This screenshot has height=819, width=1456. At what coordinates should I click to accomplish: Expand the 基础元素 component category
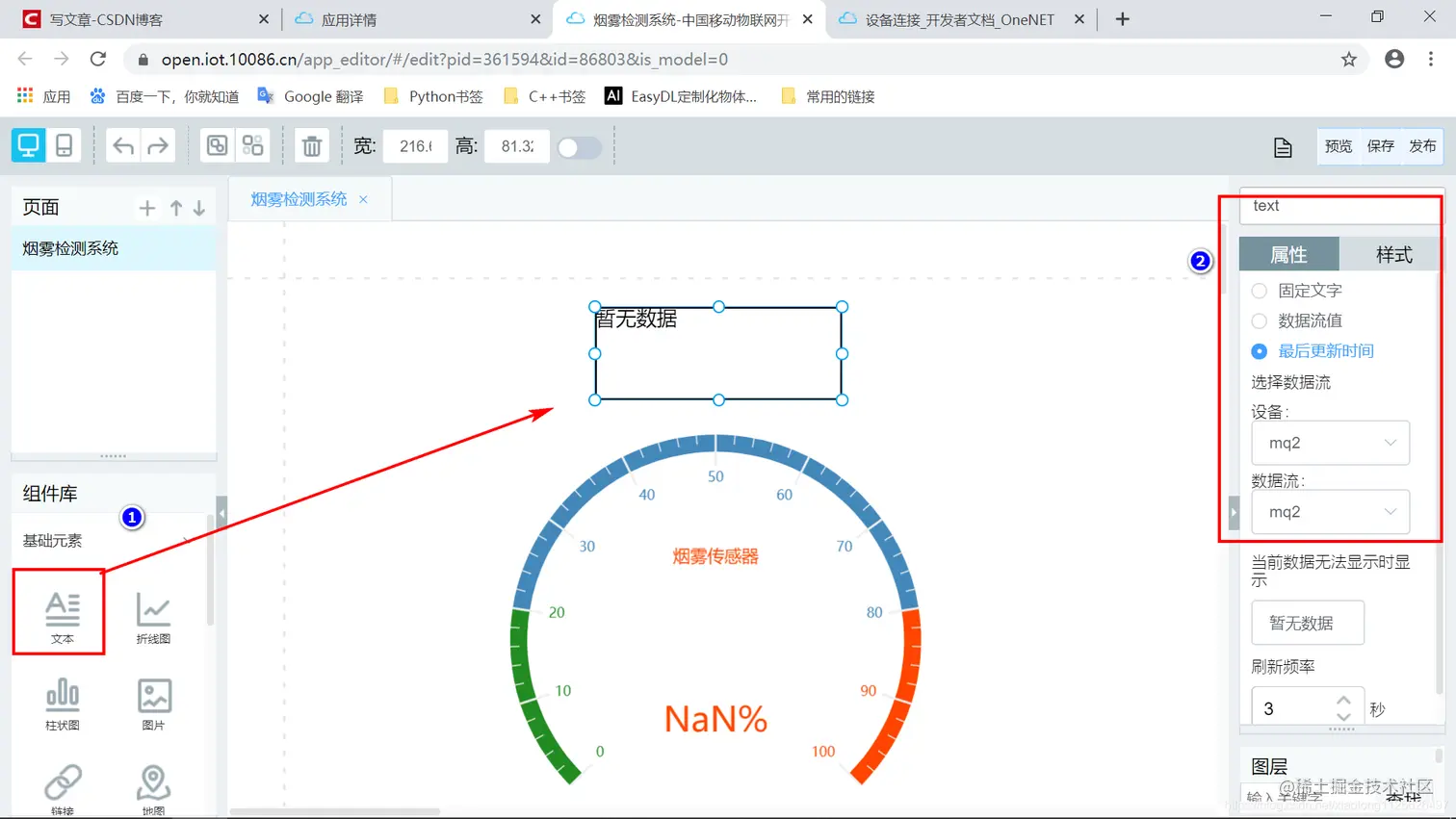click(109, 541)
